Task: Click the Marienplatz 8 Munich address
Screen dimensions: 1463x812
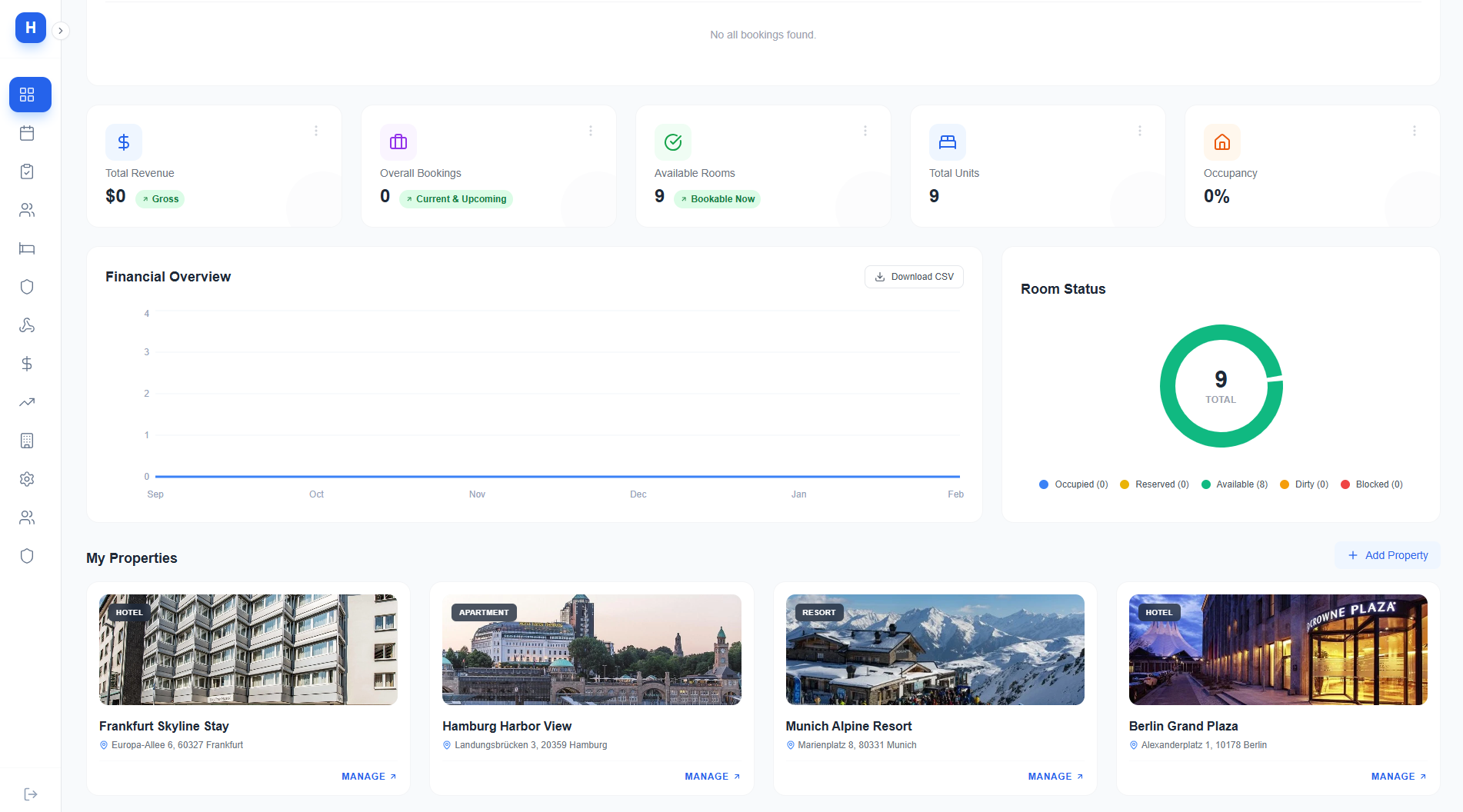Action: pos(857,745)
